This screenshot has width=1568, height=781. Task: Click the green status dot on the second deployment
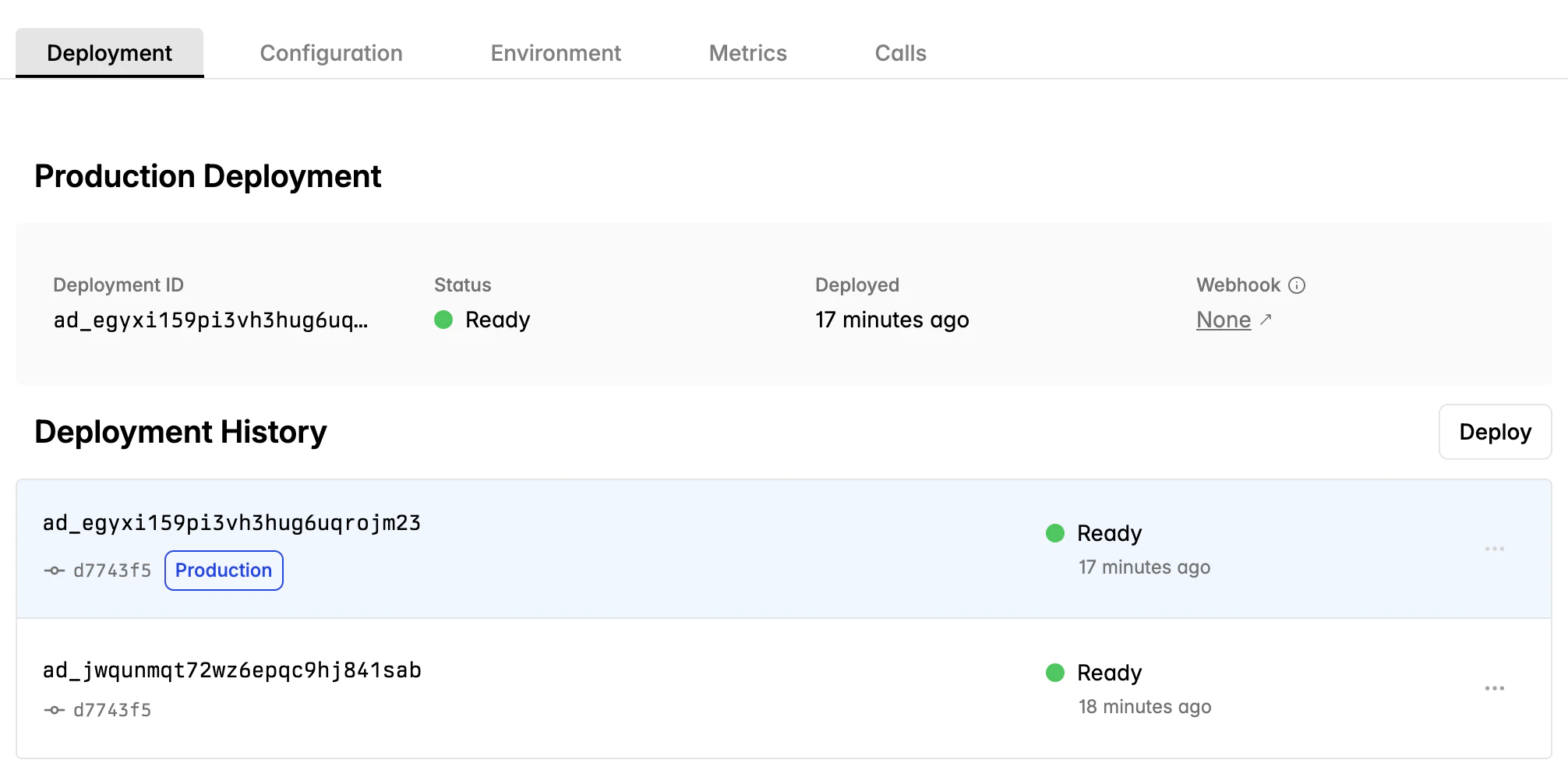point(1054,673)
